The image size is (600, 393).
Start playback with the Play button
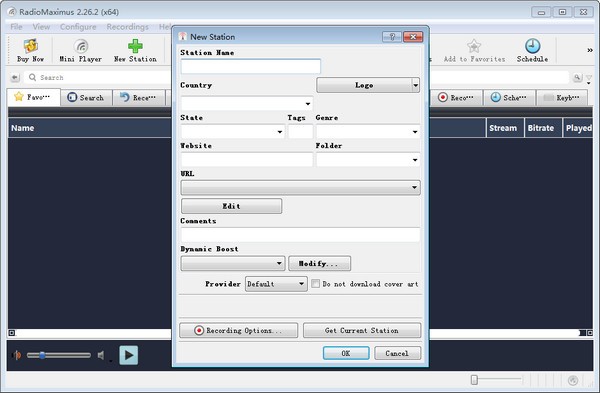[x=129, y=355]
